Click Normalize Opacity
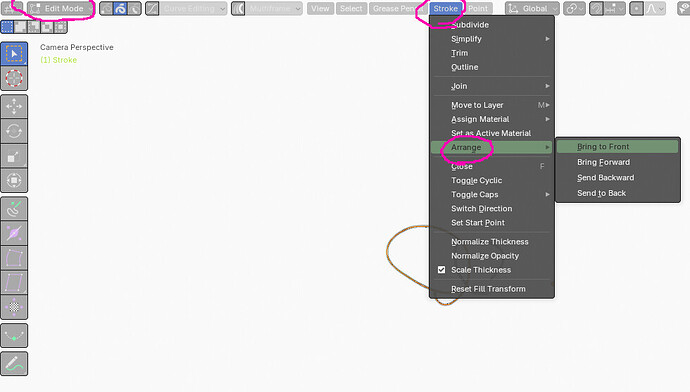 [x=492, y=256]
